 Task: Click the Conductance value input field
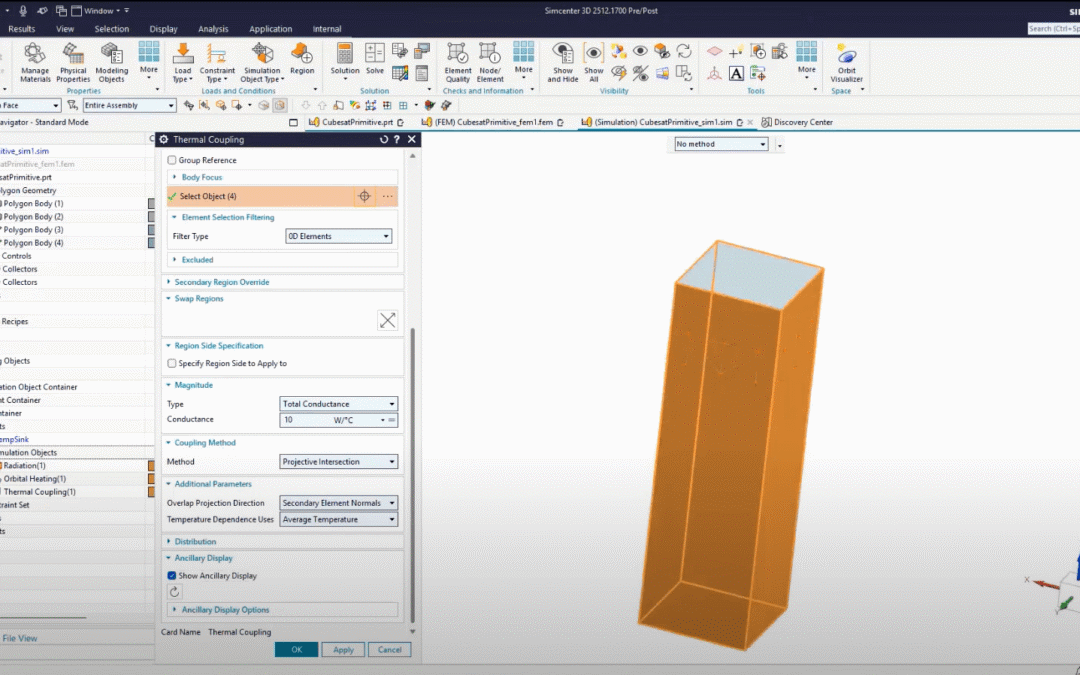305,420
